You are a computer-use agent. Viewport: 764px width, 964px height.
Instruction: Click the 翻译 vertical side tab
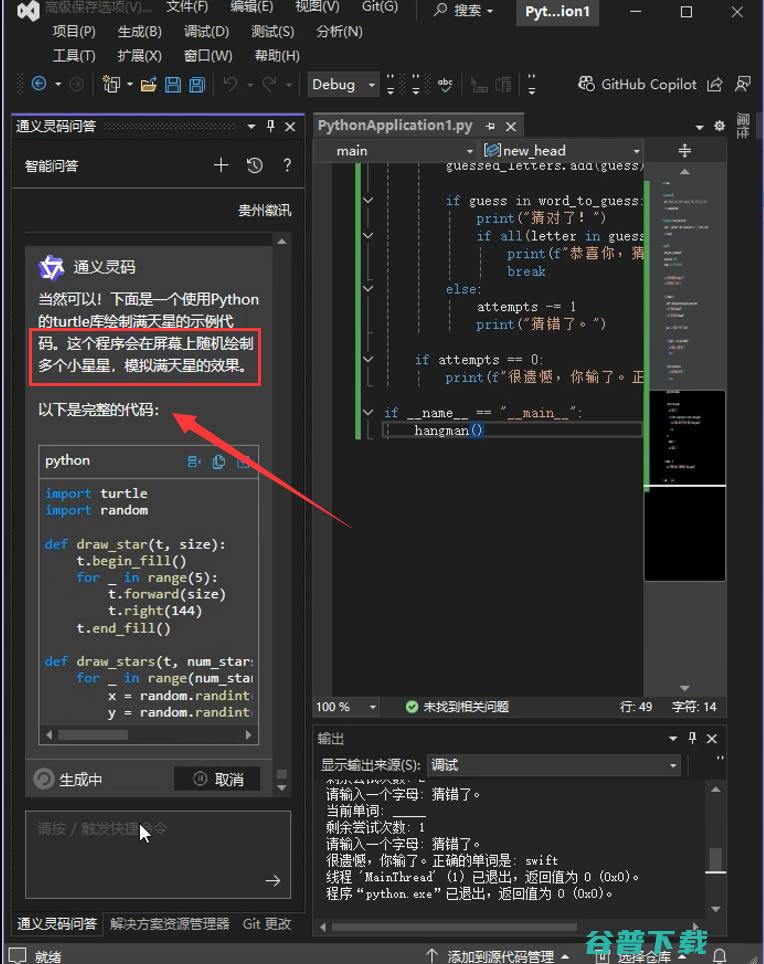pos(744,125)
